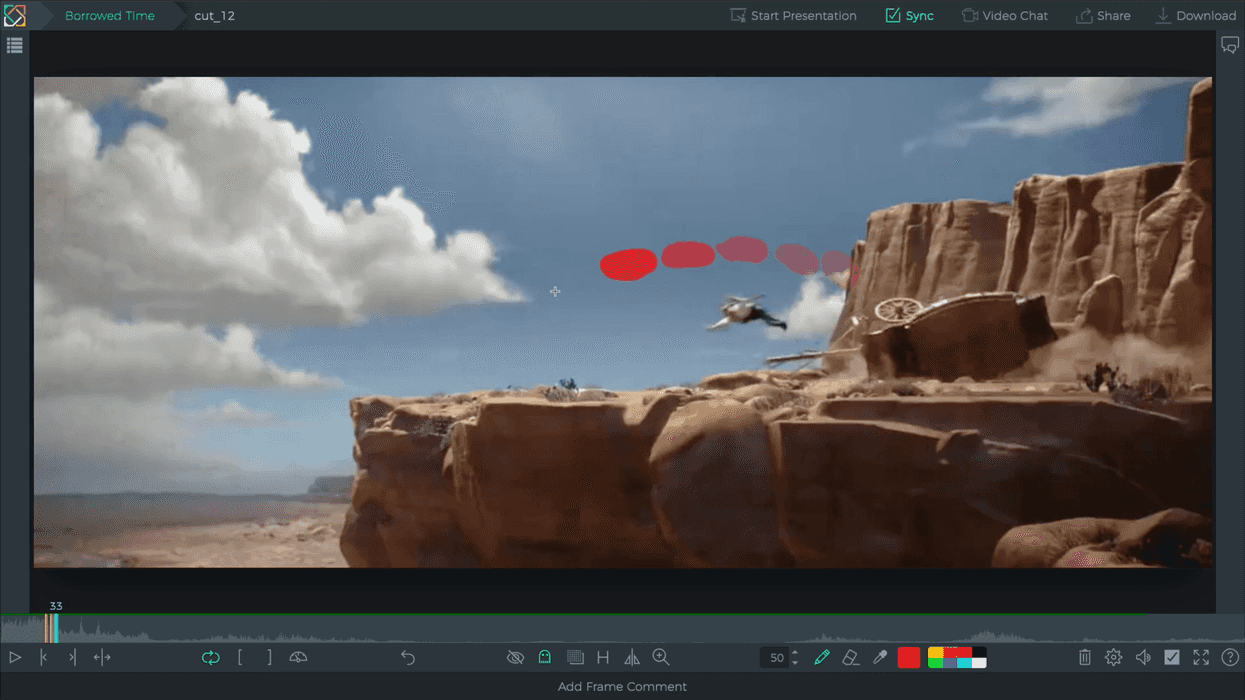
Task: Mirror the video horizontally
Action: 632,658
